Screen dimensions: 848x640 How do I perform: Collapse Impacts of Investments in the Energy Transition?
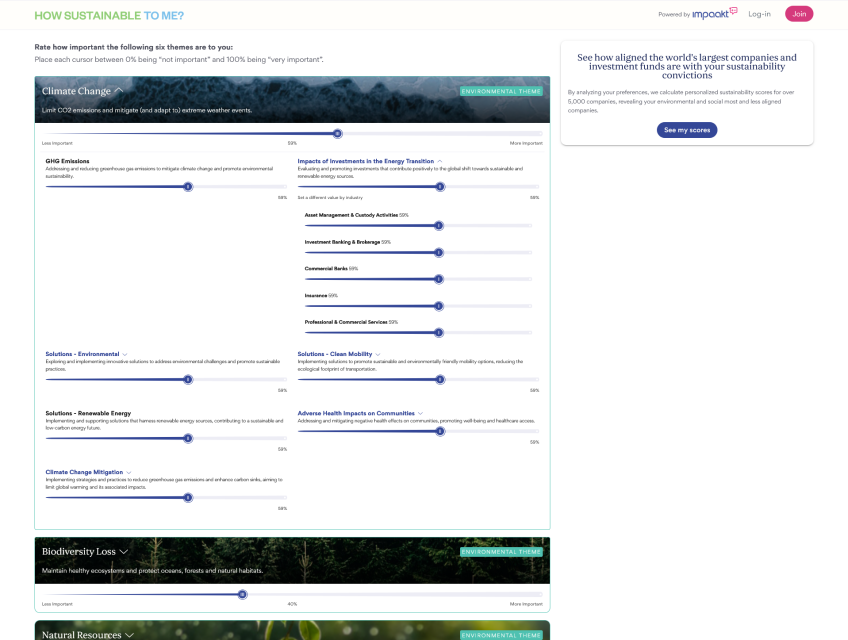click(x=440, y=161)
